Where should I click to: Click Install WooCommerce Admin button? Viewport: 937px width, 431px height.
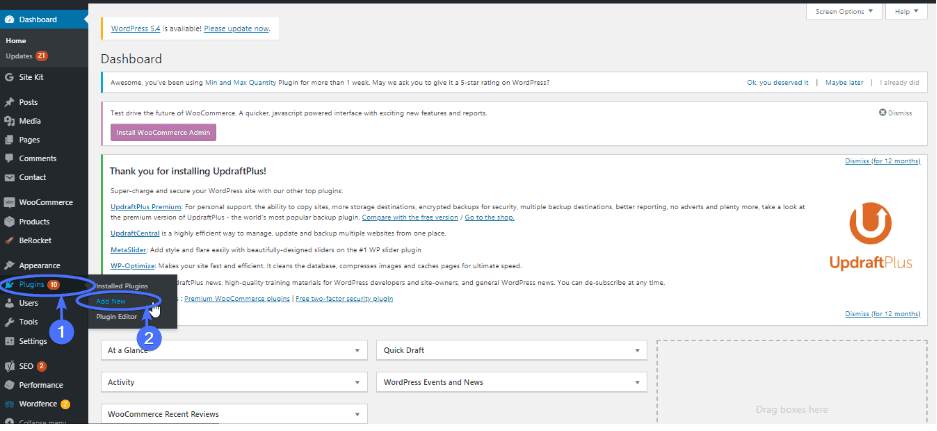[163, 132]
